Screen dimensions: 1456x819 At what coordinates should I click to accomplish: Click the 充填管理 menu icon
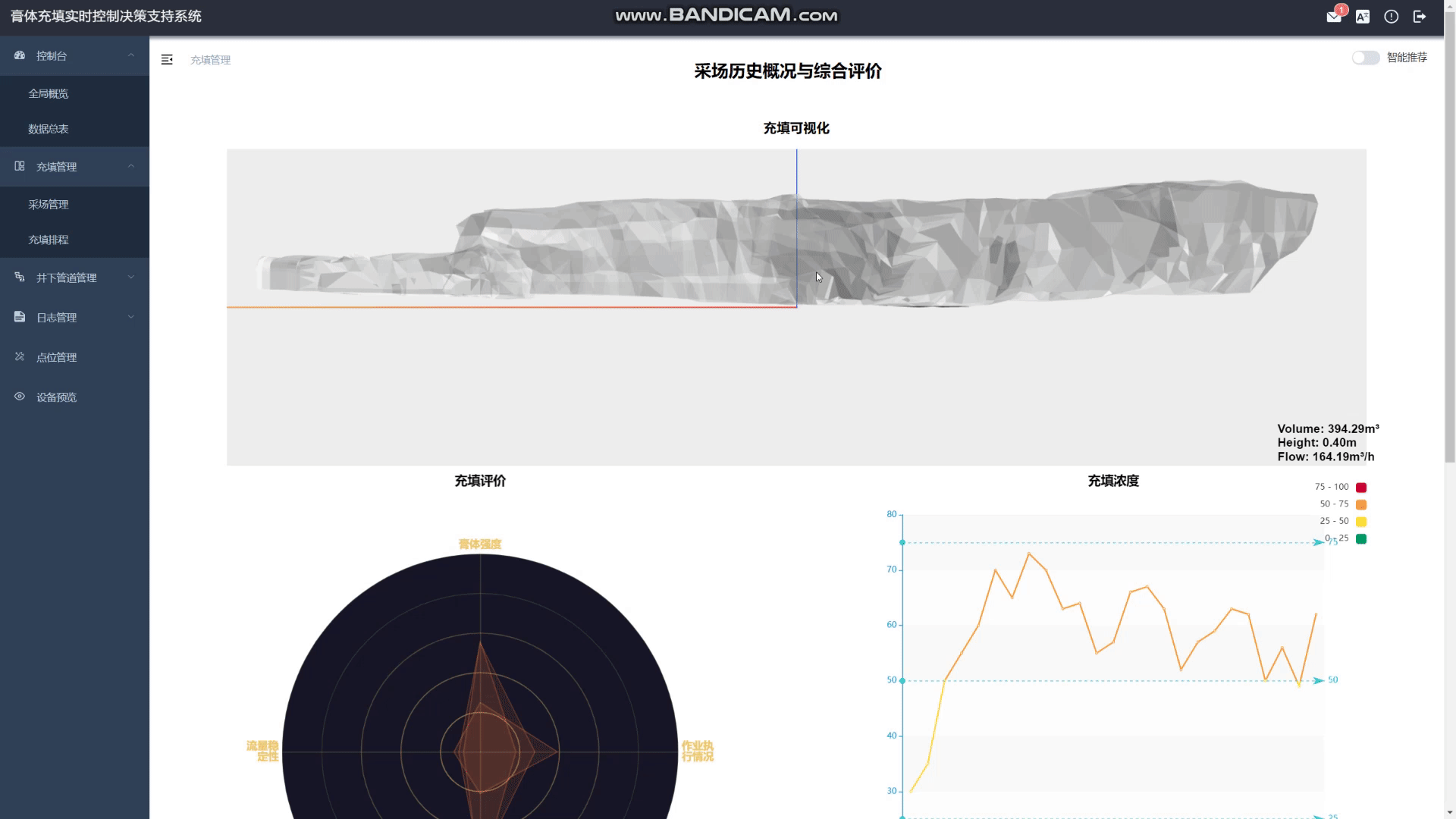[20, 166]
